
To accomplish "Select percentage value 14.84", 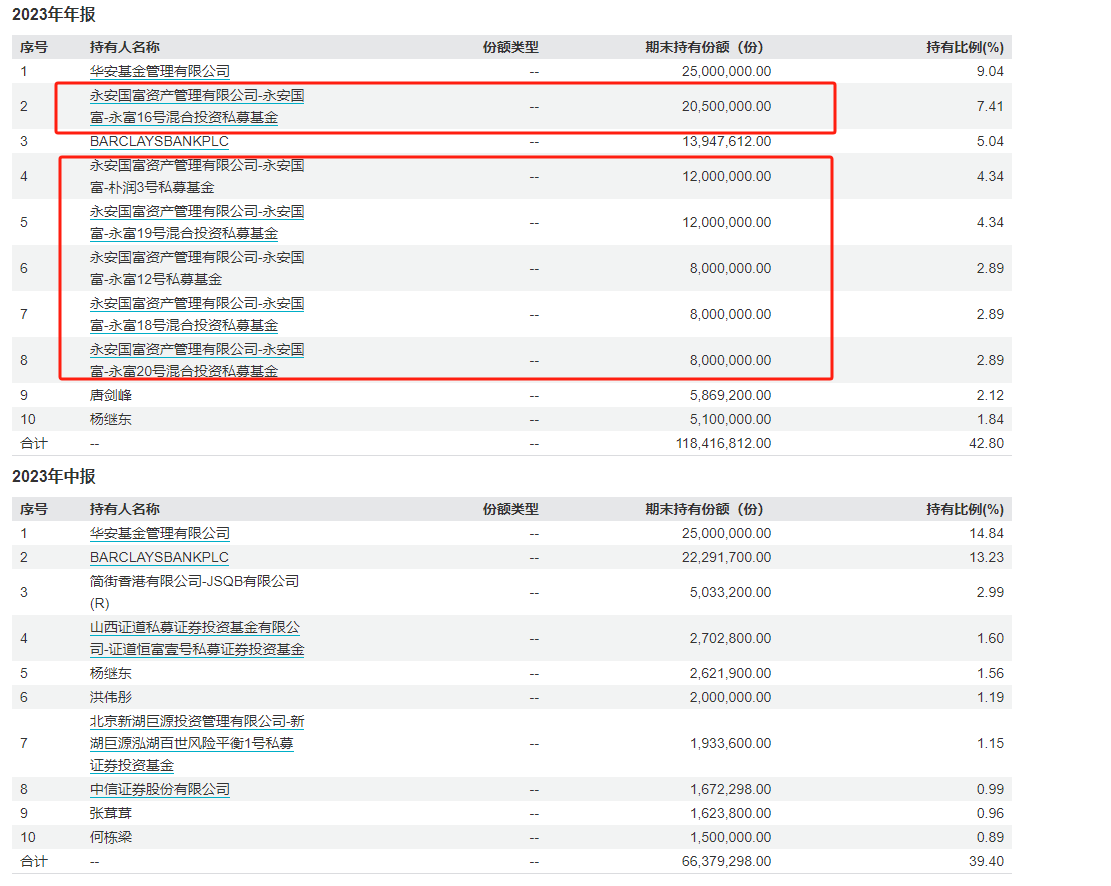I will tap(986, 534).
